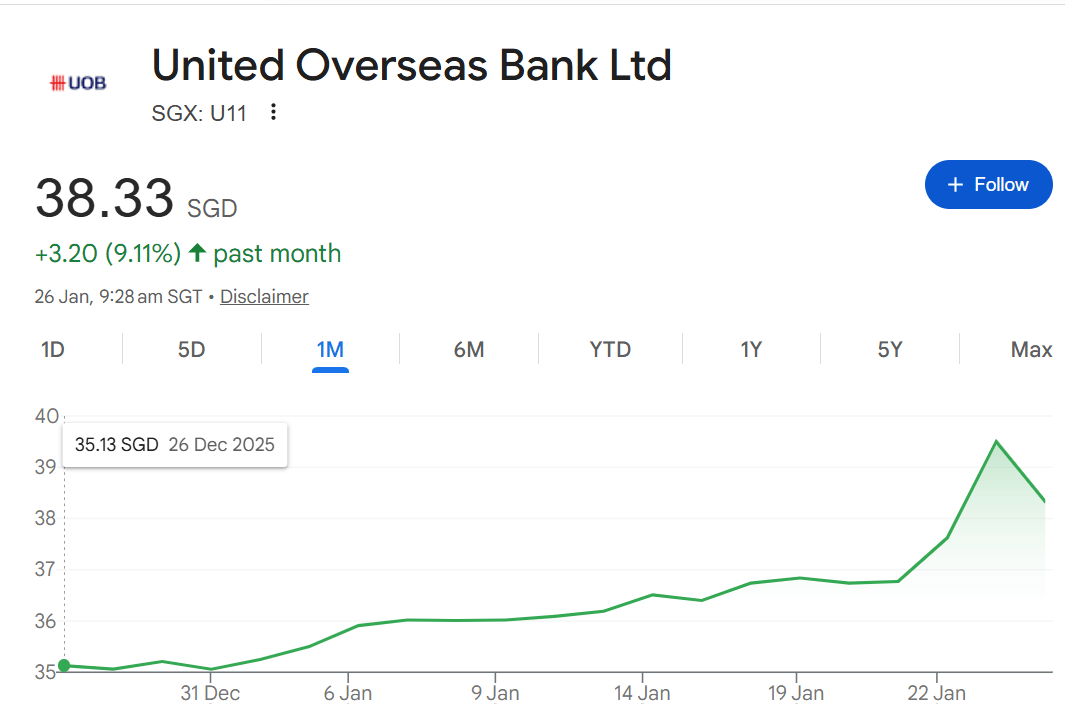
Task: Click the plus icon on Follow
Action: coord(955,185)
